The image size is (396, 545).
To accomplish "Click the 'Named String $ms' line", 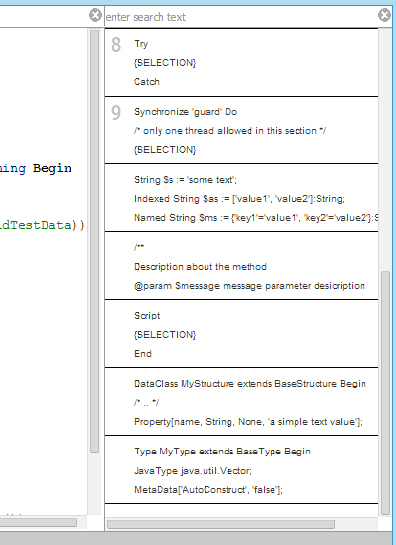I will coord(256,218).
